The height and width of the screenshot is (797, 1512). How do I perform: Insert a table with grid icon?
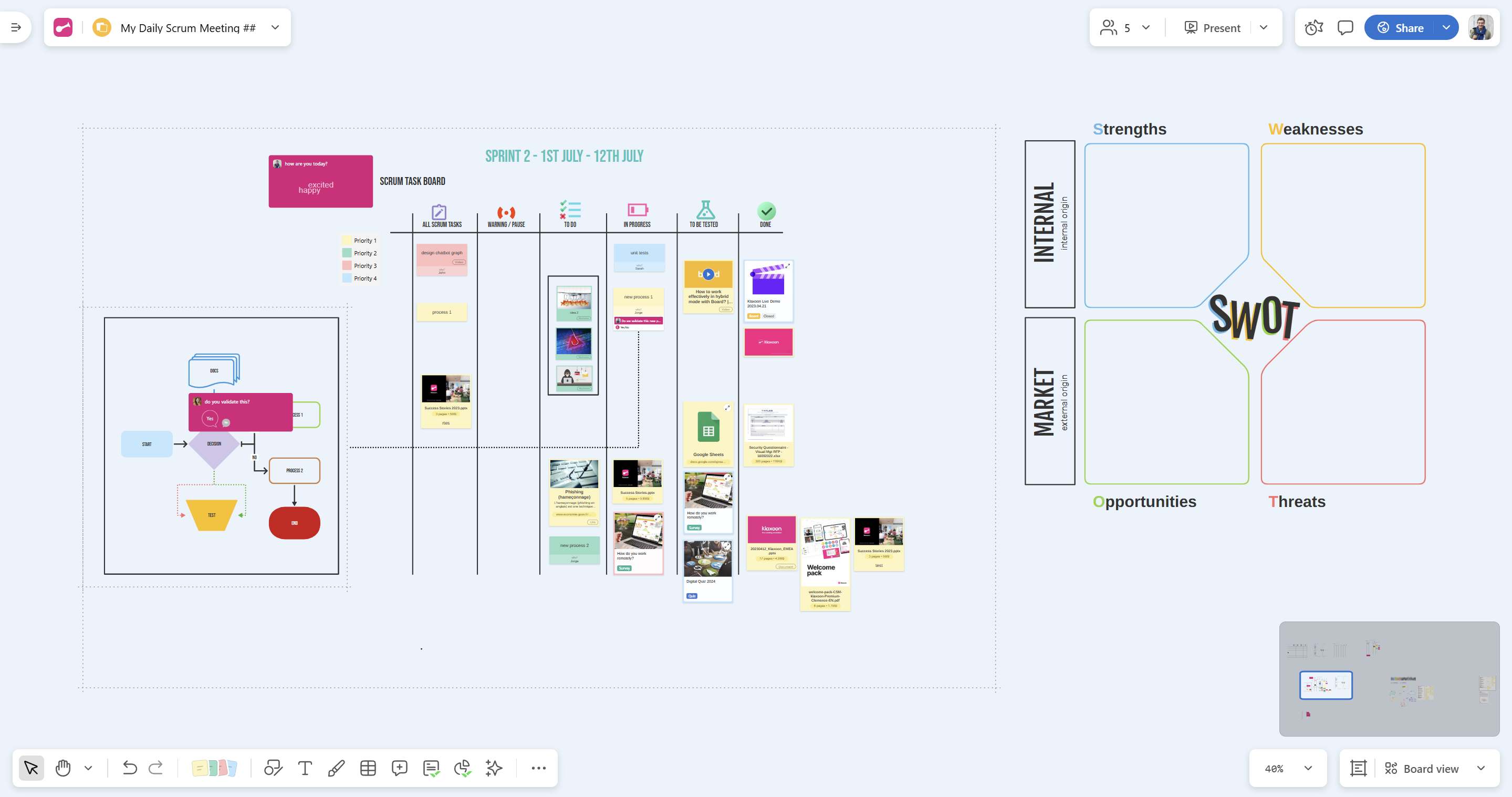point(368,768)
